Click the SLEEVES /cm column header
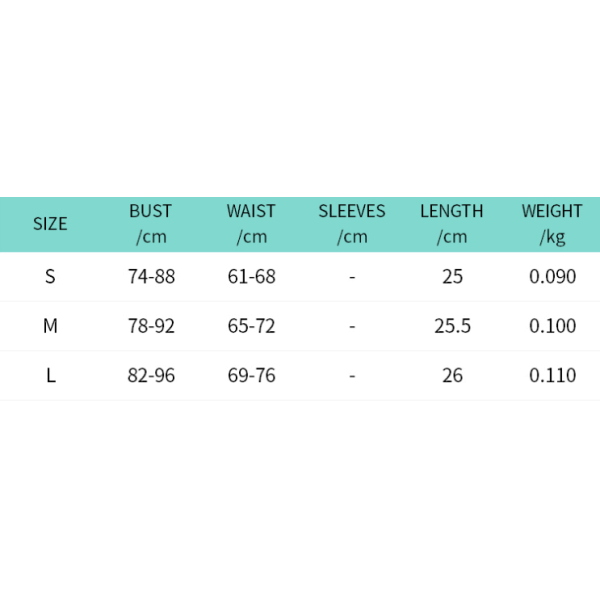 [x=352, y=224]
